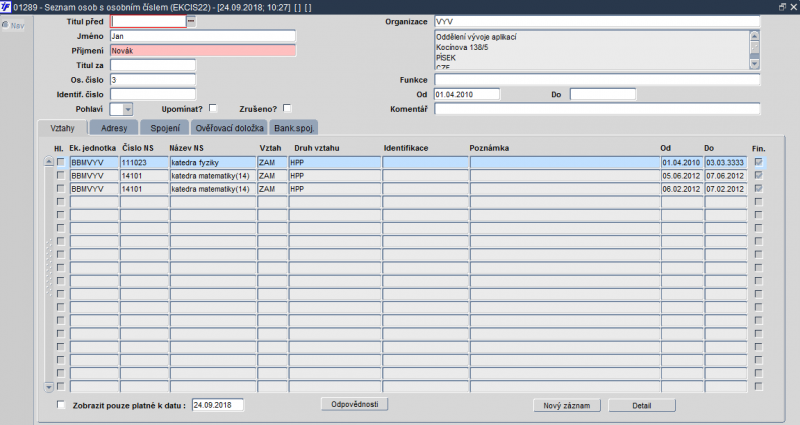Focus the empty Do date field in header
Image resolution: width=800 pixels, height=425 pixels.
point(603,94)
